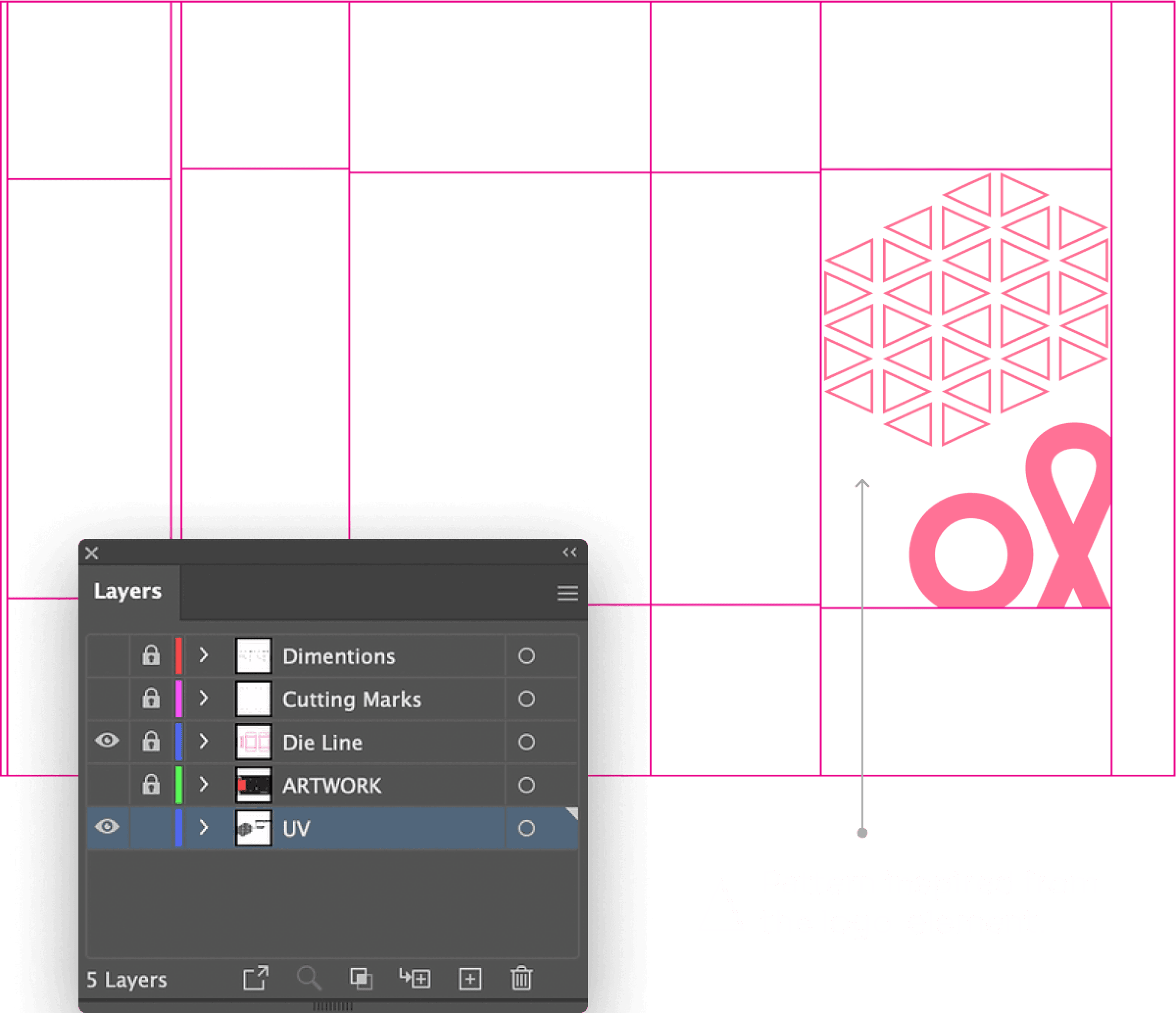The image size is (1176, 1013).
Task: Collapse panel with double-arrow icon
Action: (569, 552)
